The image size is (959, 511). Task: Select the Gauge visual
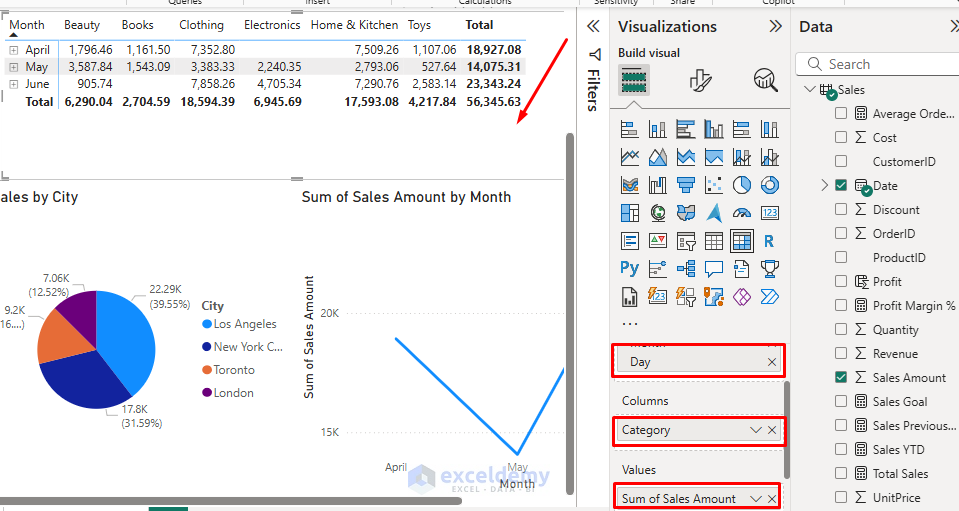point(742,213)
